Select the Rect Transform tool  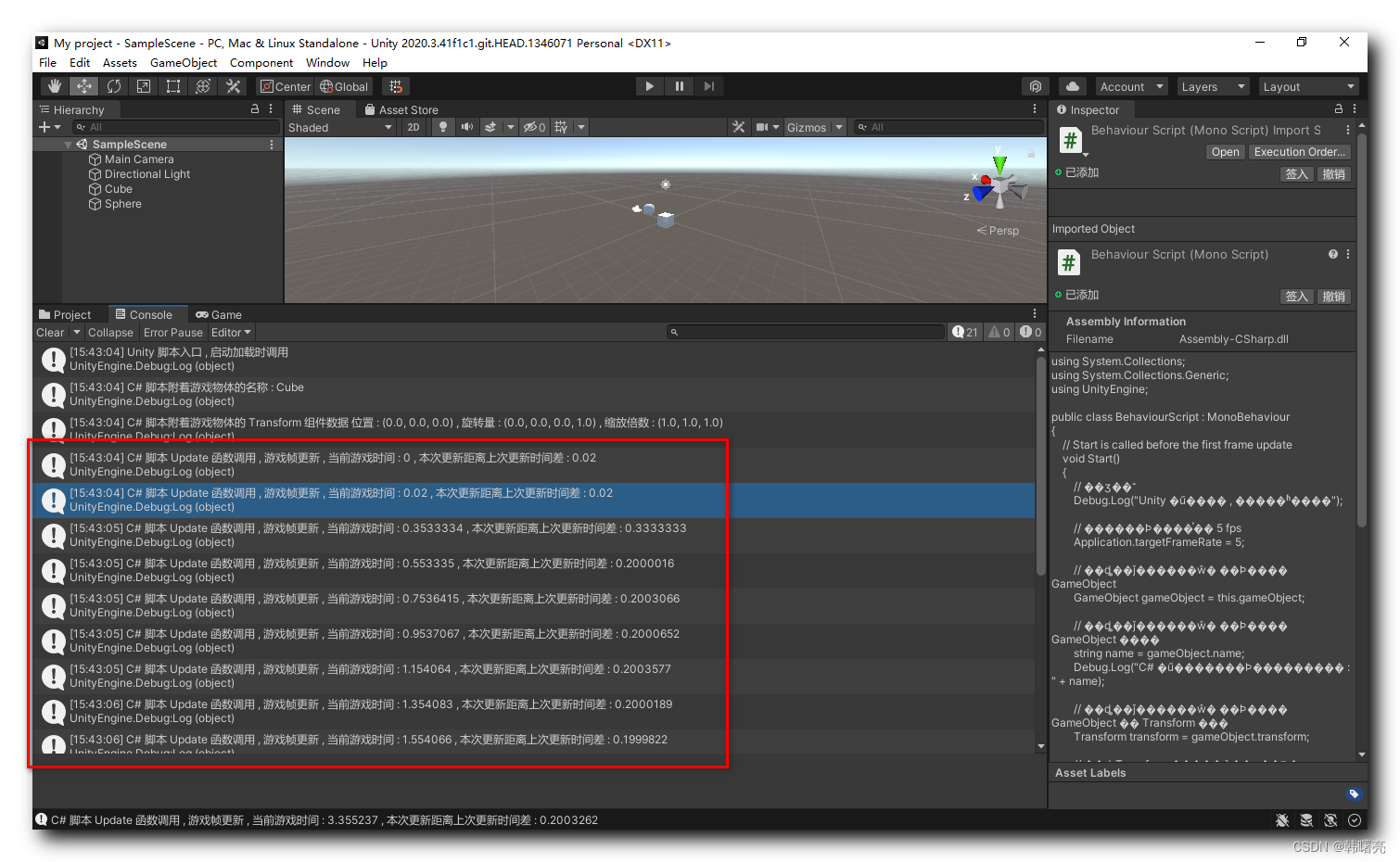pos(173,85)
